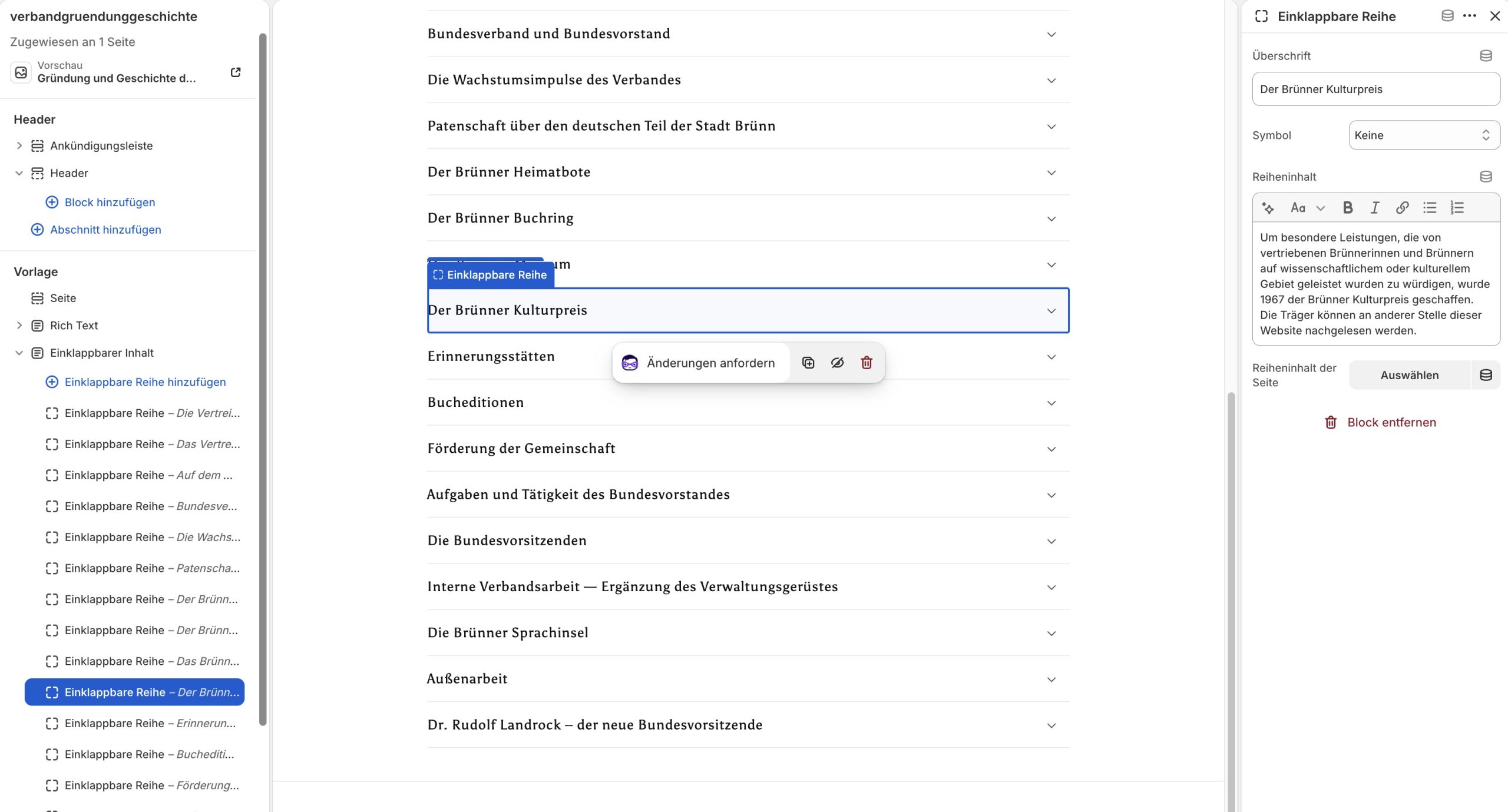The width and height of the screenshot is (1508, 812).
Task: Duplicate the selected collapsible row block
Action: pyautogui.click(x=808, y=363)
